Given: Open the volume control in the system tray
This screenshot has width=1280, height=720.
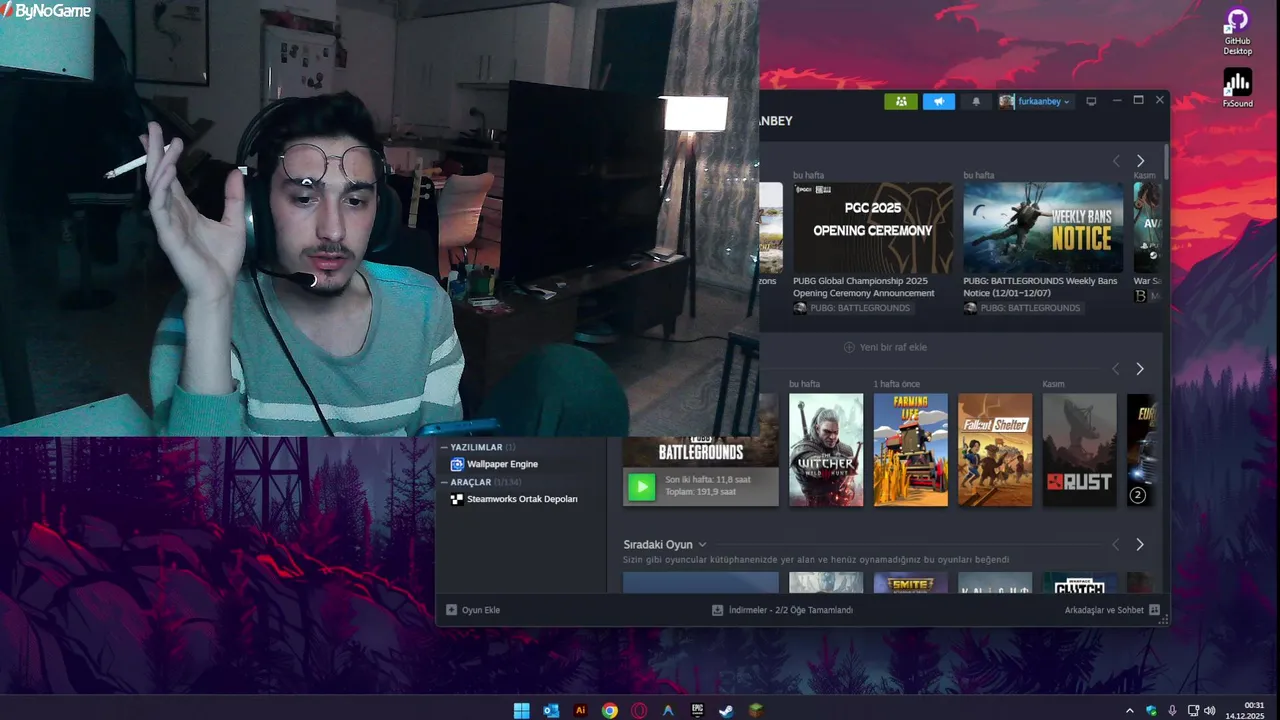Looking at the screenshot, I should click(x=1209, y=711).
